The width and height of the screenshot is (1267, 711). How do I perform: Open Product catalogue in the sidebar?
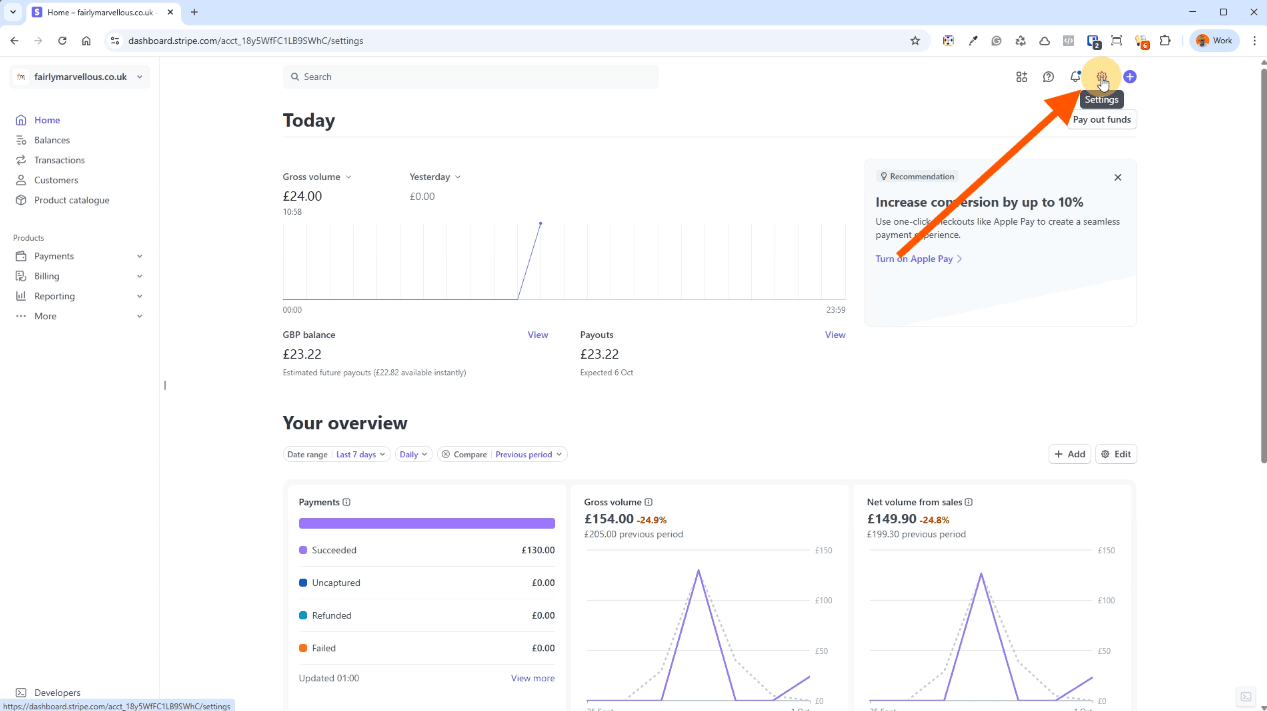[x=71, y=200]
